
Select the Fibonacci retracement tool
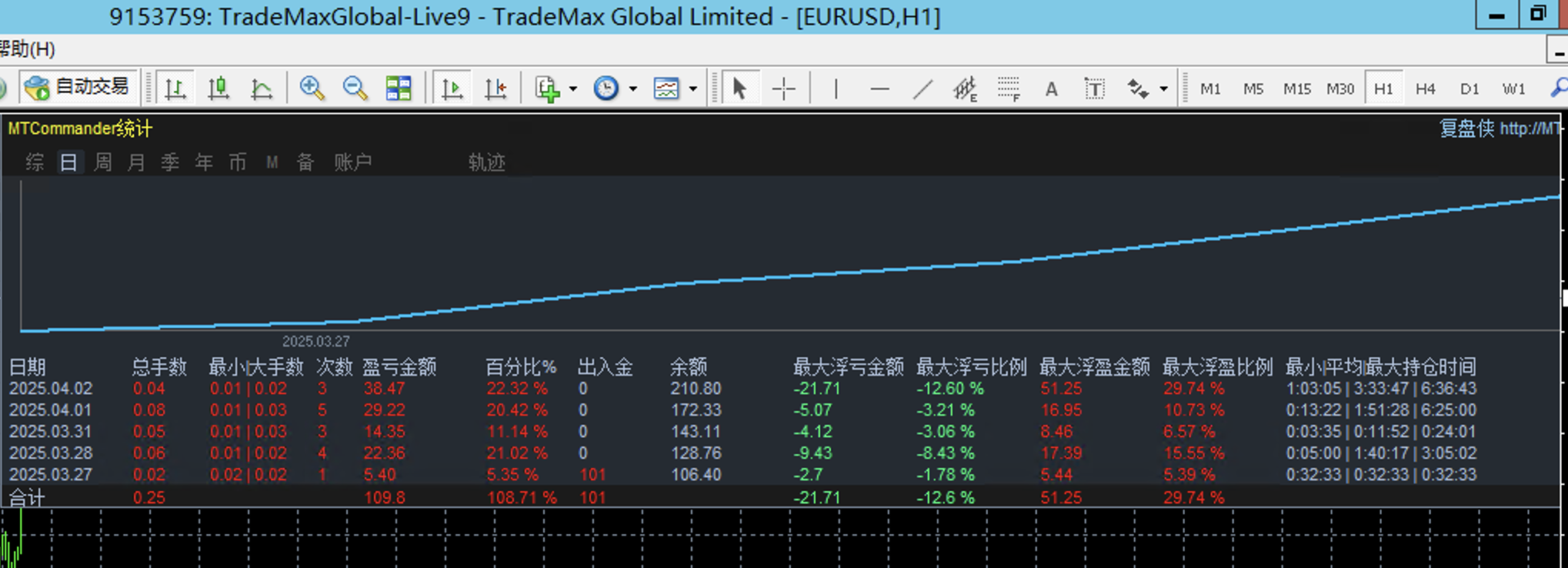(1008, 89)
